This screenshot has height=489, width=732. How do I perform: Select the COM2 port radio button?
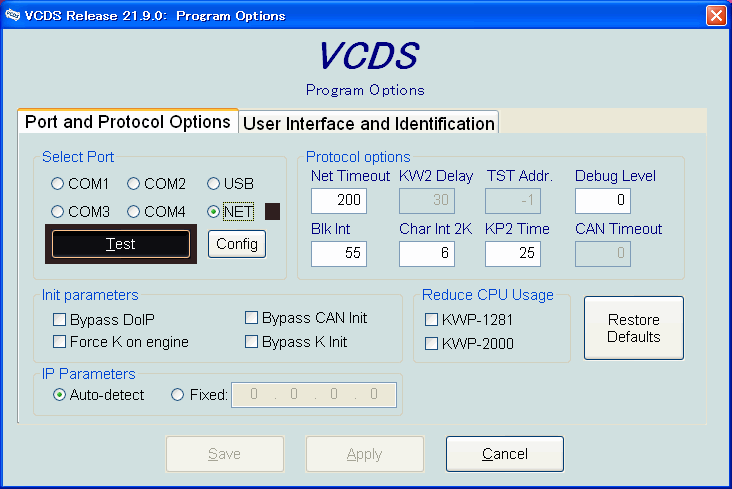(x=134, y=184)
